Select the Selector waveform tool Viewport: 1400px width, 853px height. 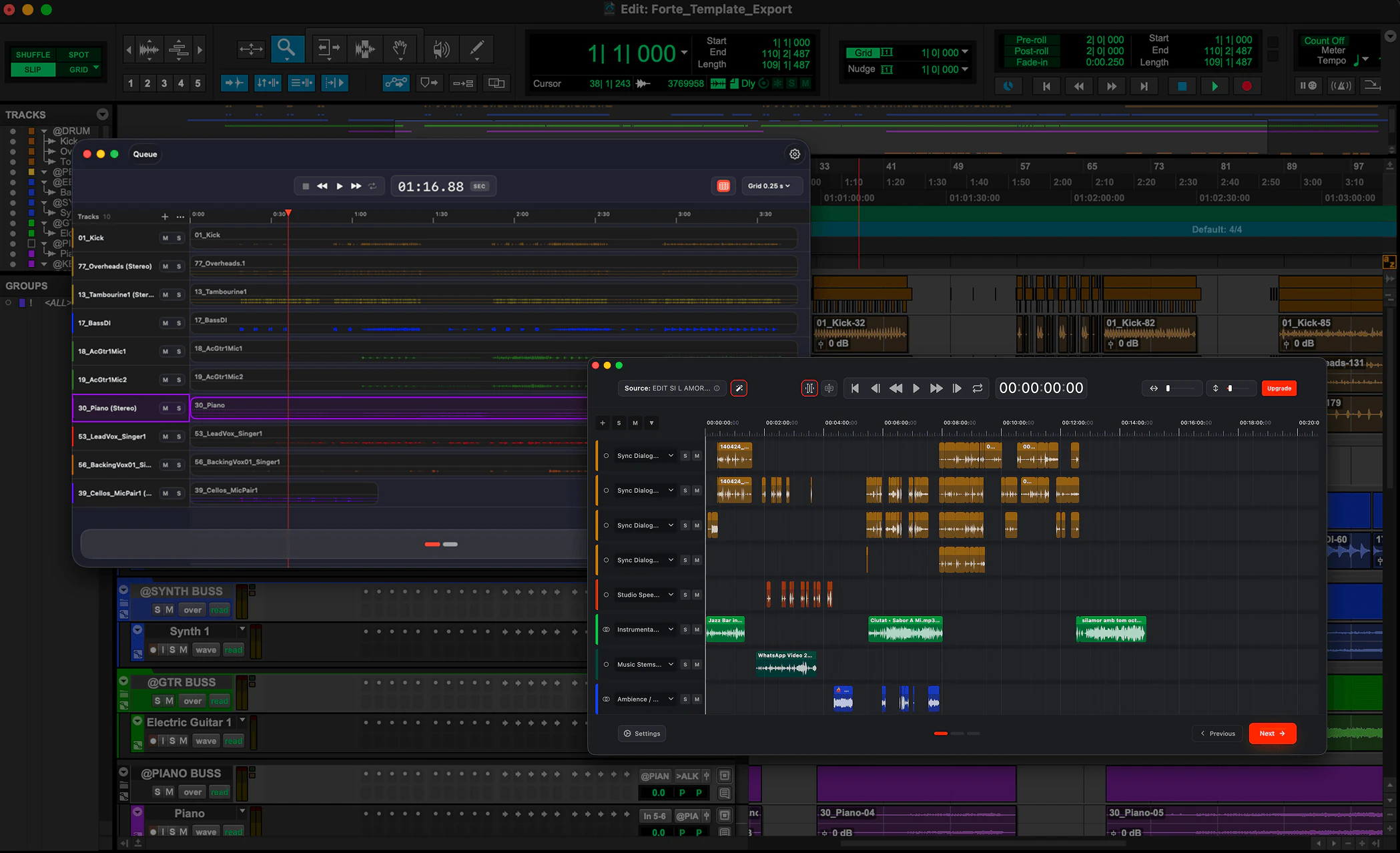click(x=365, y=49)
